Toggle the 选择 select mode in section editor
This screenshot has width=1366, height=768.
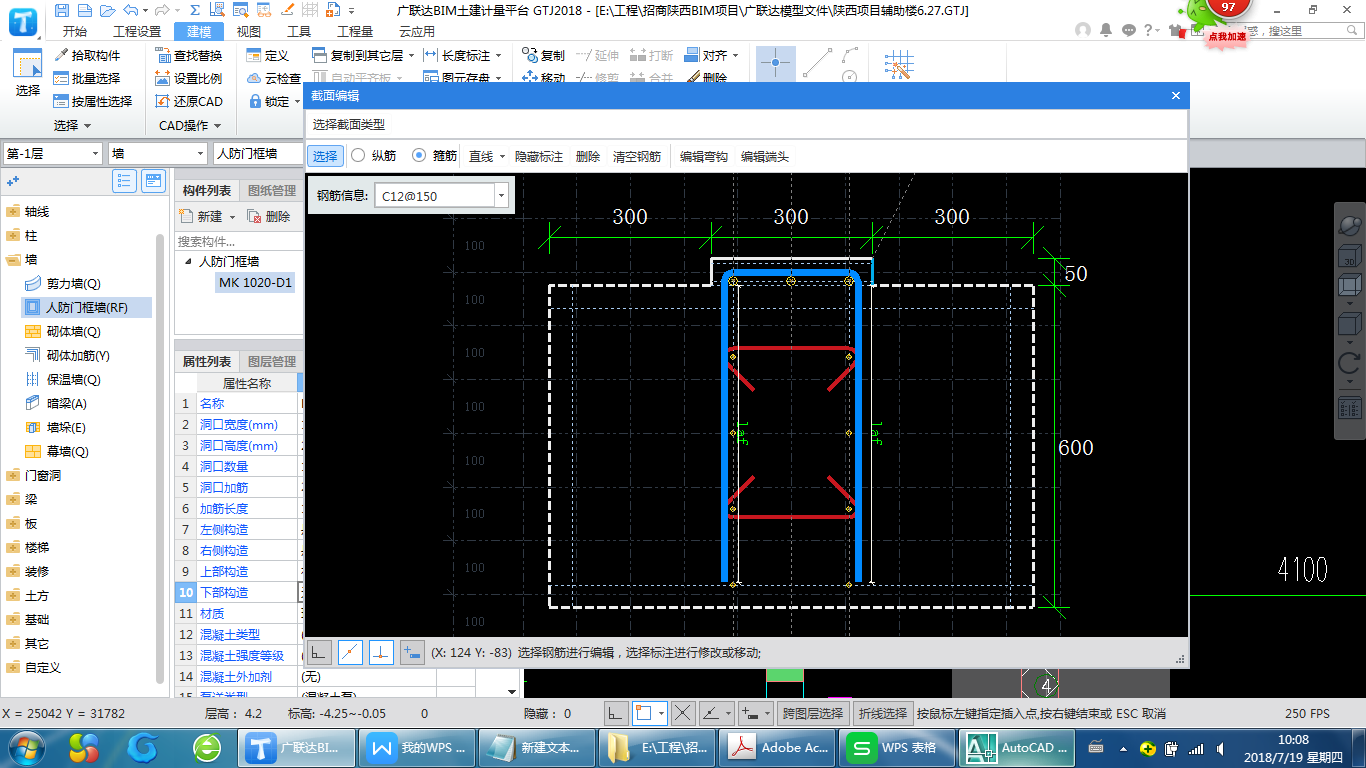325,156
